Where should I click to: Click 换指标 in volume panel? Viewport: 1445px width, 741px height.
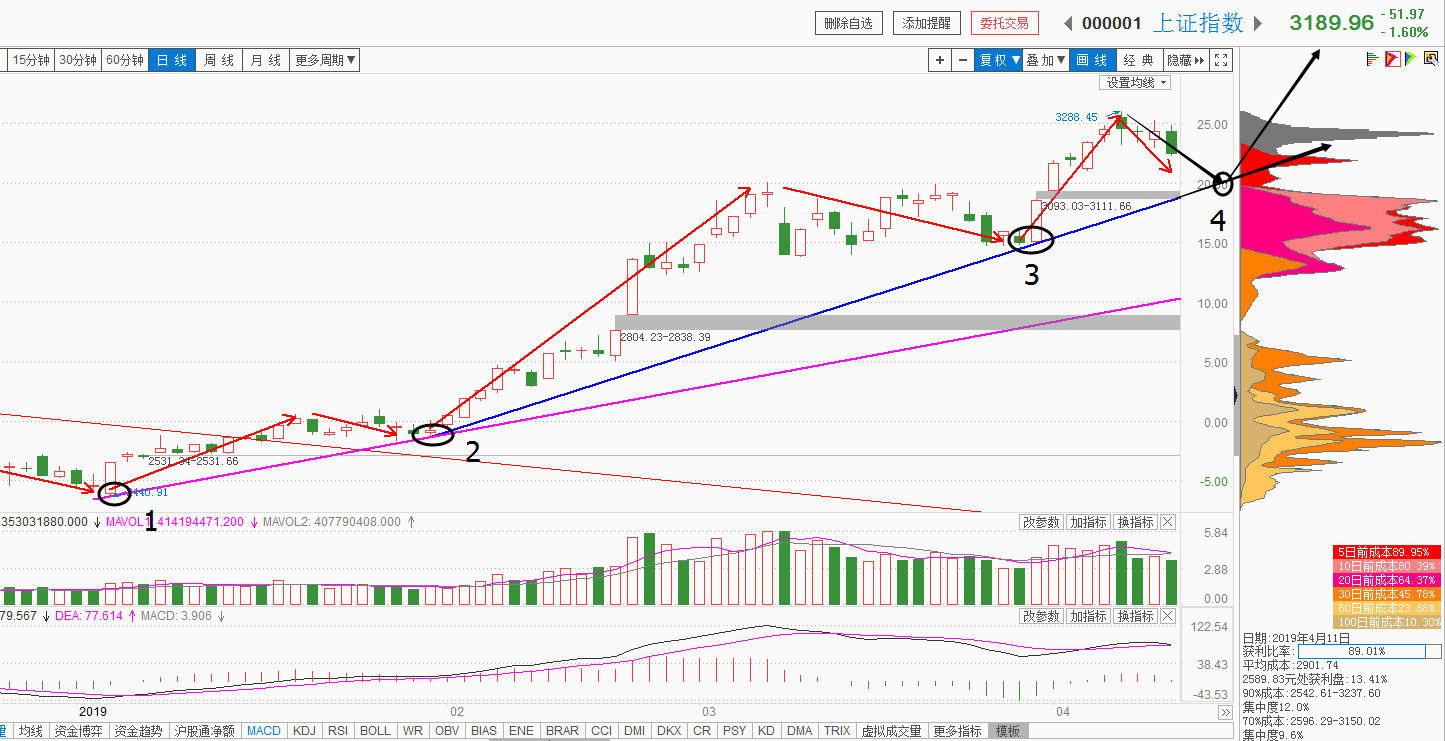1136,522
